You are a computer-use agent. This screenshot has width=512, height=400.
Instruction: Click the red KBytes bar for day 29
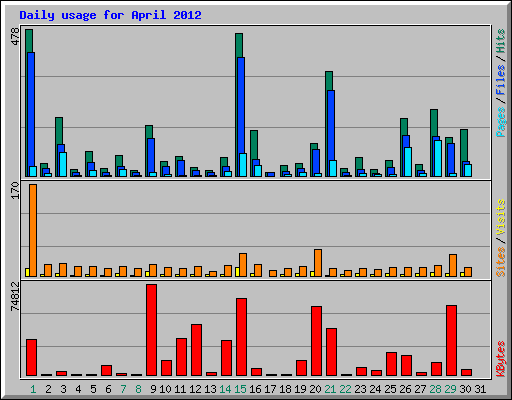tap(452, 341)
